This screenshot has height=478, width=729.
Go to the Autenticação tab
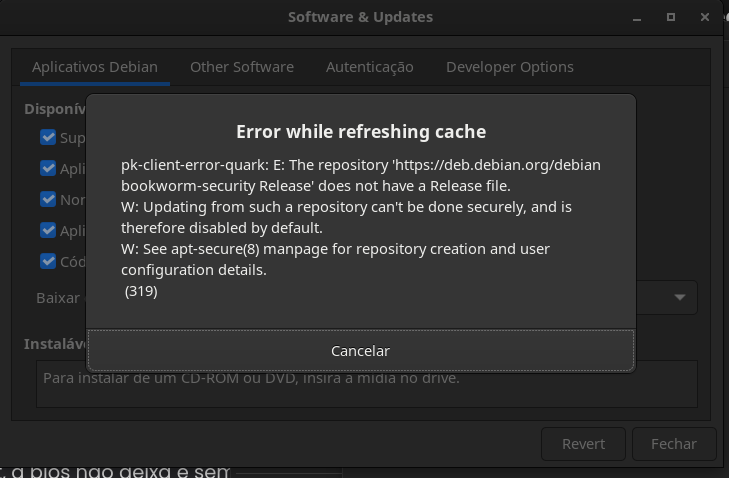(369, 67)
